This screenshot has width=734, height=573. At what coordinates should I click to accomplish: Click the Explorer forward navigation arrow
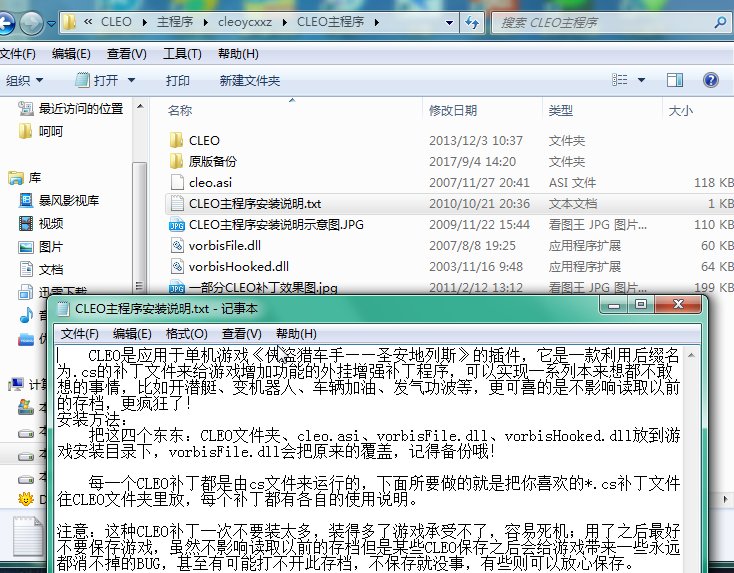31,22
